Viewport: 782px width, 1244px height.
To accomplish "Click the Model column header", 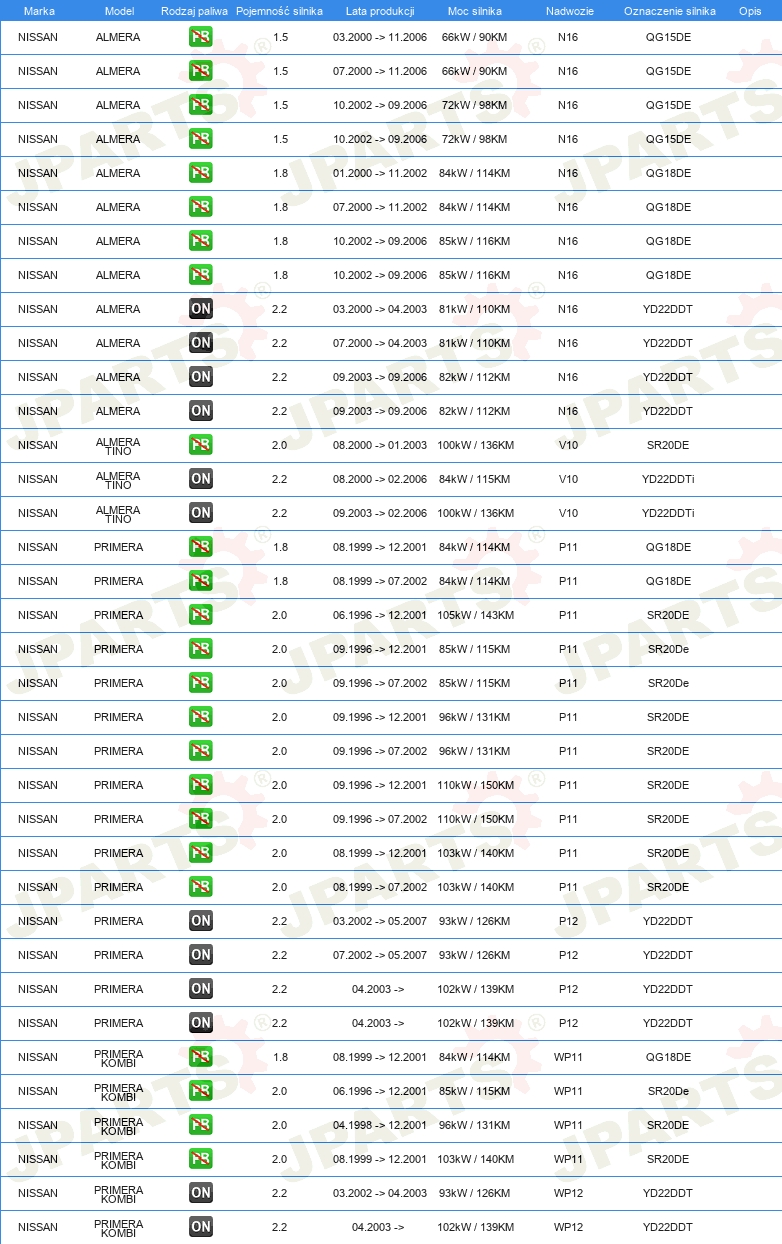I will coord(119,11).
